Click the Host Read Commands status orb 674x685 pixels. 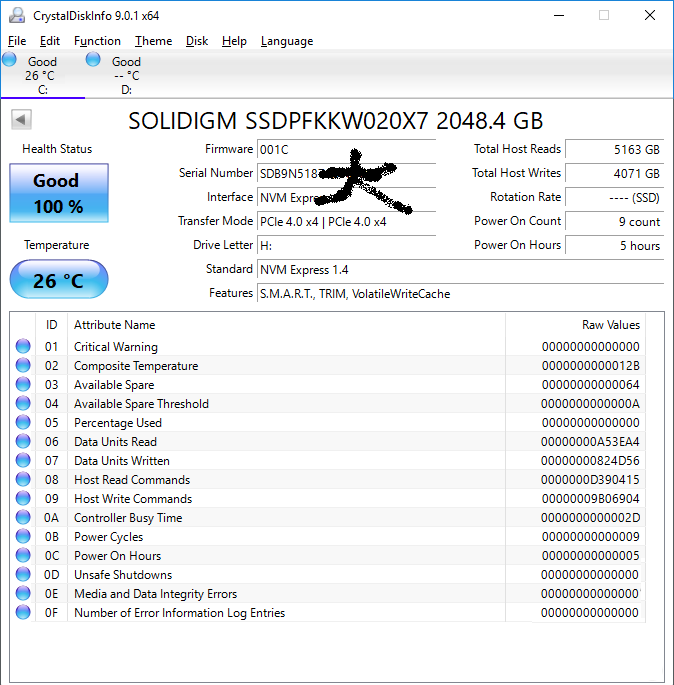tap(23, 479)
